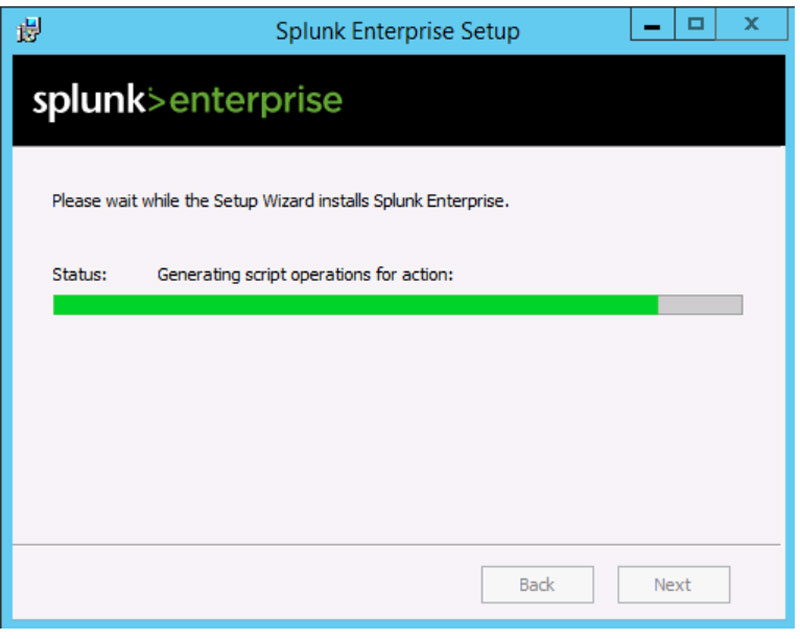Image resolution: width=800 pixels, height=639 pixels.
Task: Close the Splunk Enterprise Setup window
Action: (752, 24)
